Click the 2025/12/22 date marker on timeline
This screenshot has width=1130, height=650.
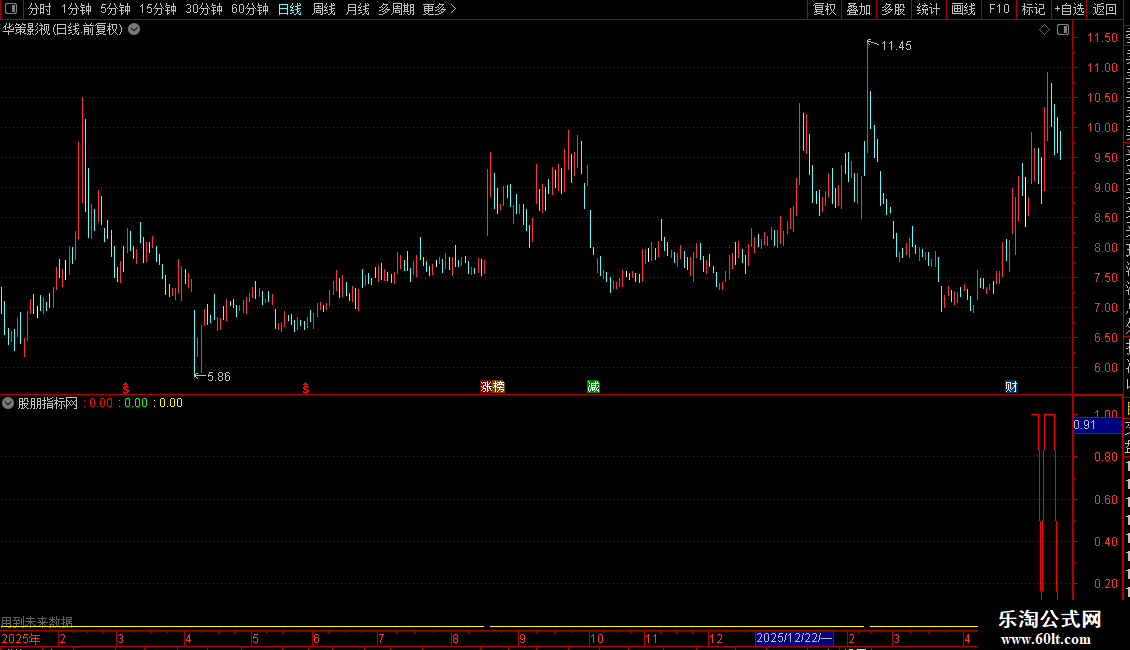pos(794,638)
